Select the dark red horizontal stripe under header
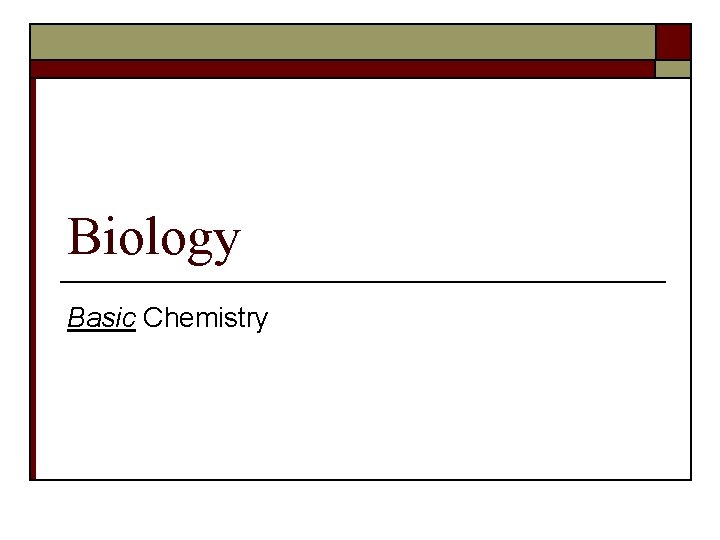The width and height of the screenshot is (720, 540). click(x=342, y=69)
